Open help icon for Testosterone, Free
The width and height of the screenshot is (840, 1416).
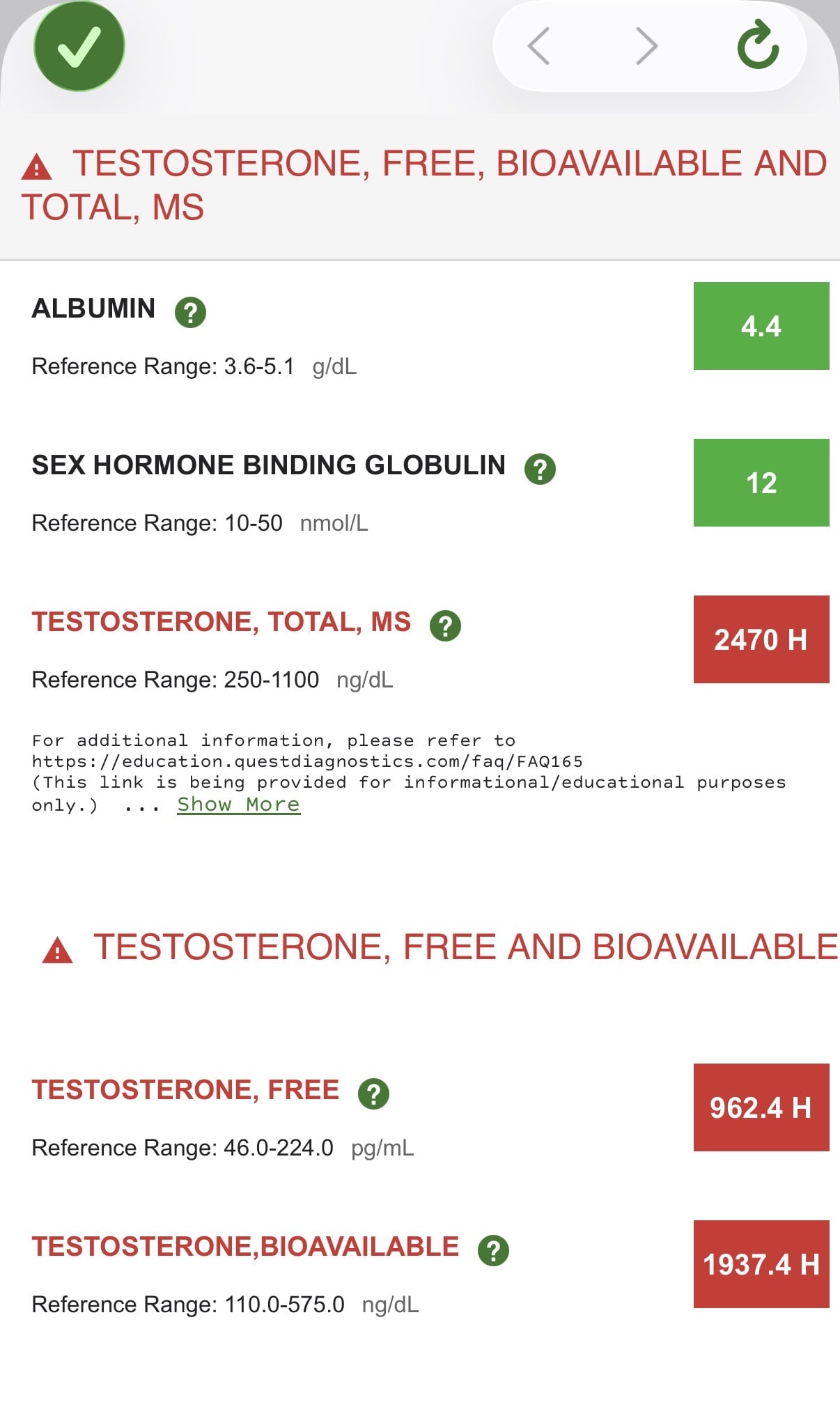coord(373,1094)
